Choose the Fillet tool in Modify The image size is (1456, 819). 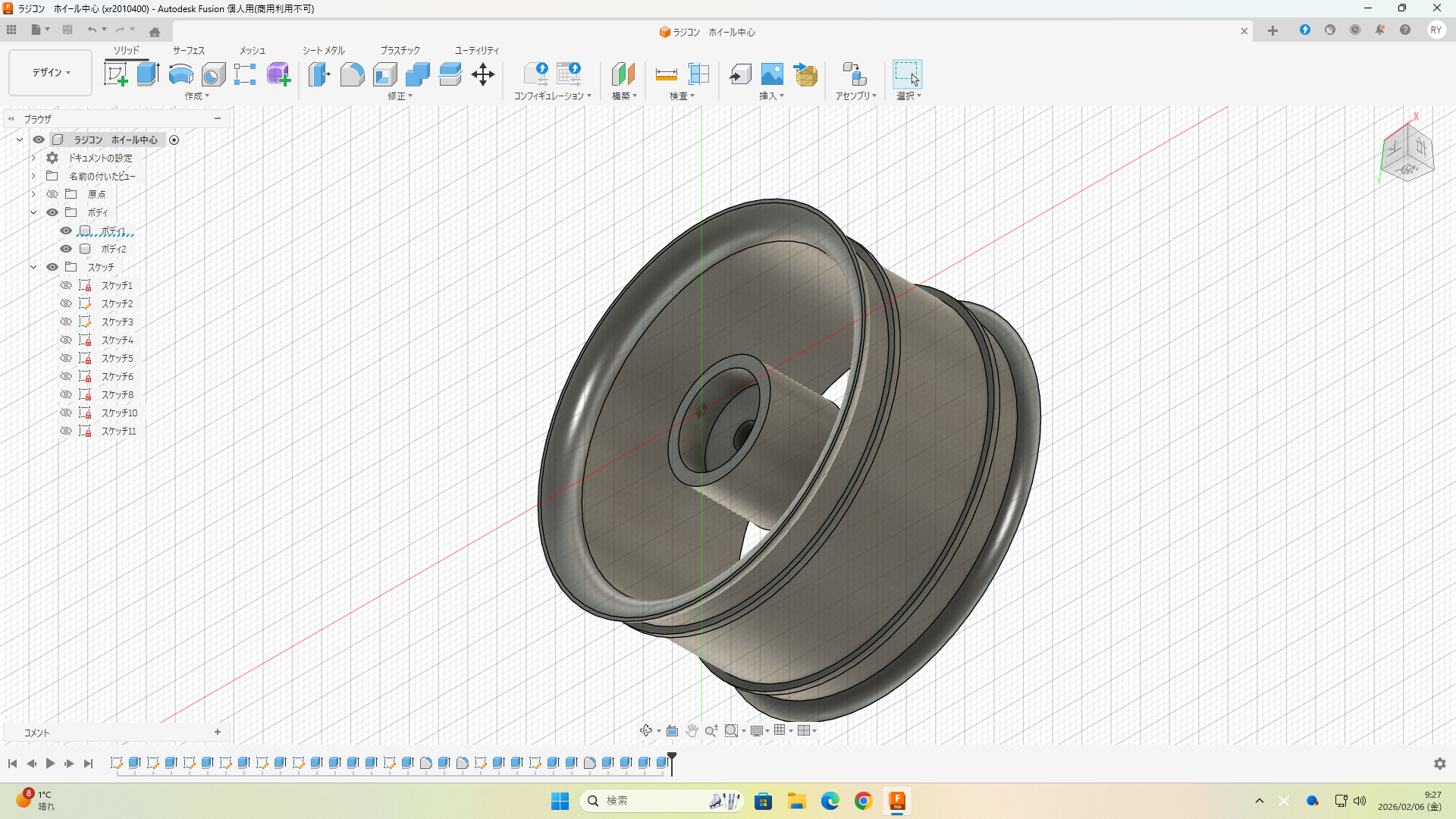[352, 74]
